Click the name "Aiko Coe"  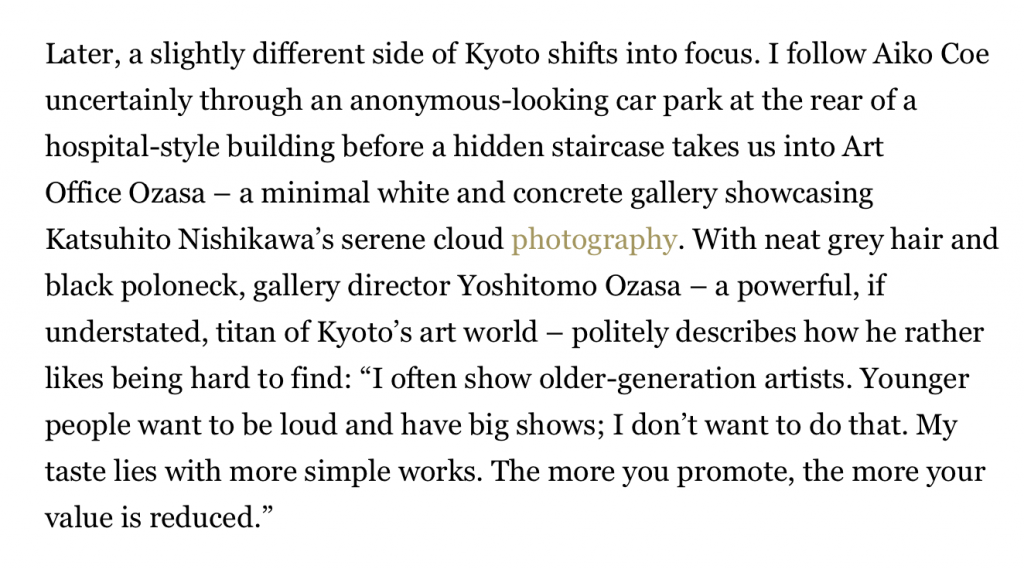(931, 54)
